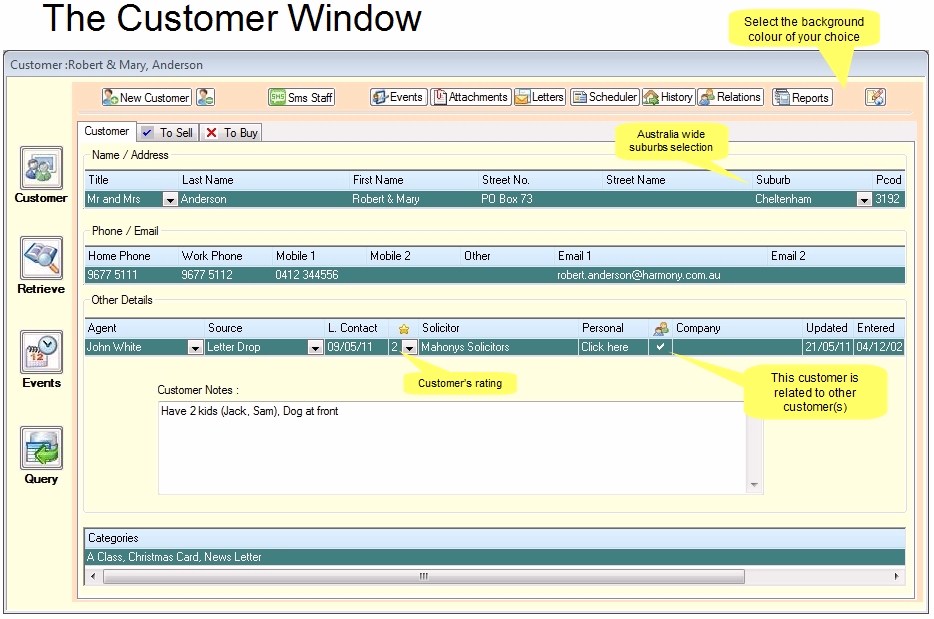The image size is (934, 619).
Task: Toggle the related customers indicator icon
Action: (659, 328)
